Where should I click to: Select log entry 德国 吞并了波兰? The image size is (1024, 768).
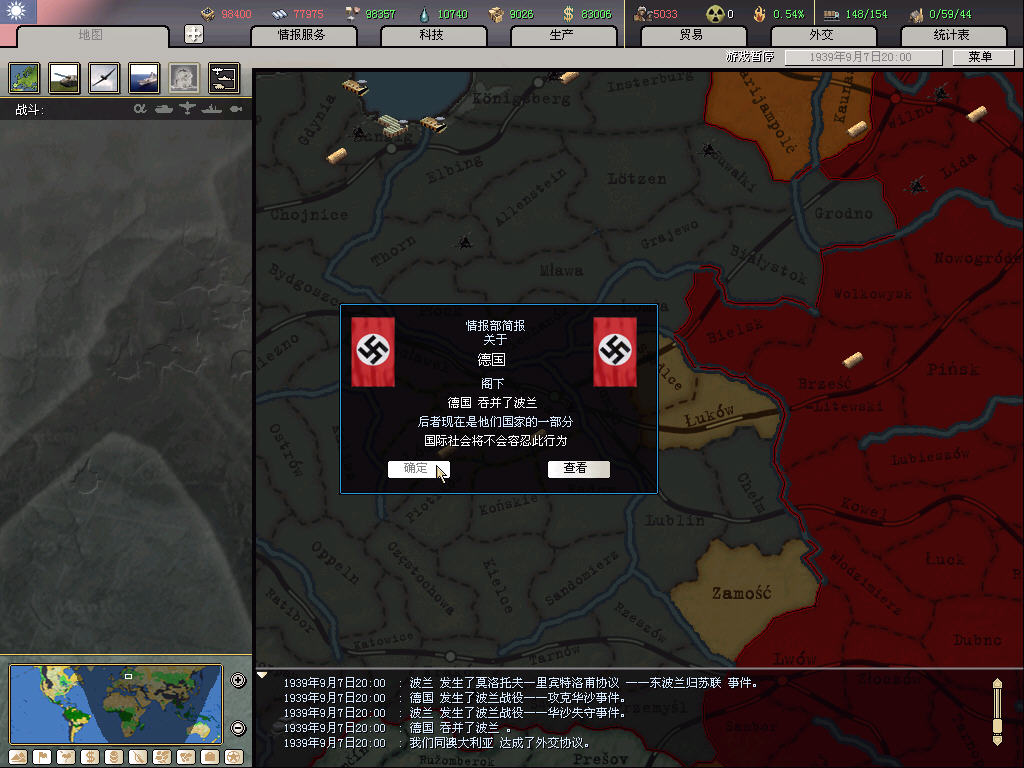(x=397, y=728)
